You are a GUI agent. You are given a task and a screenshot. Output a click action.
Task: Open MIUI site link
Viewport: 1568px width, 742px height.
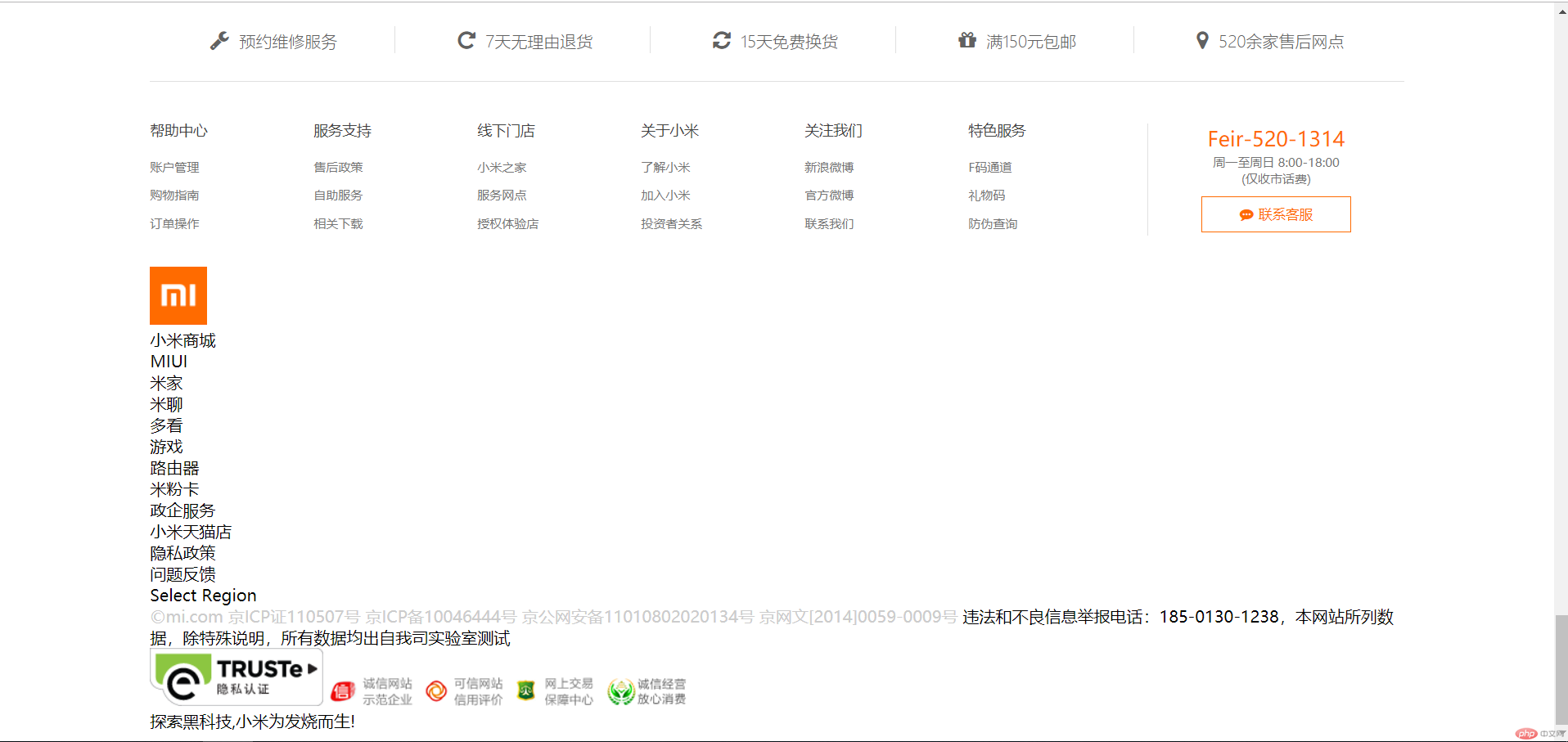pyautogui.click(x=169, y=362)
